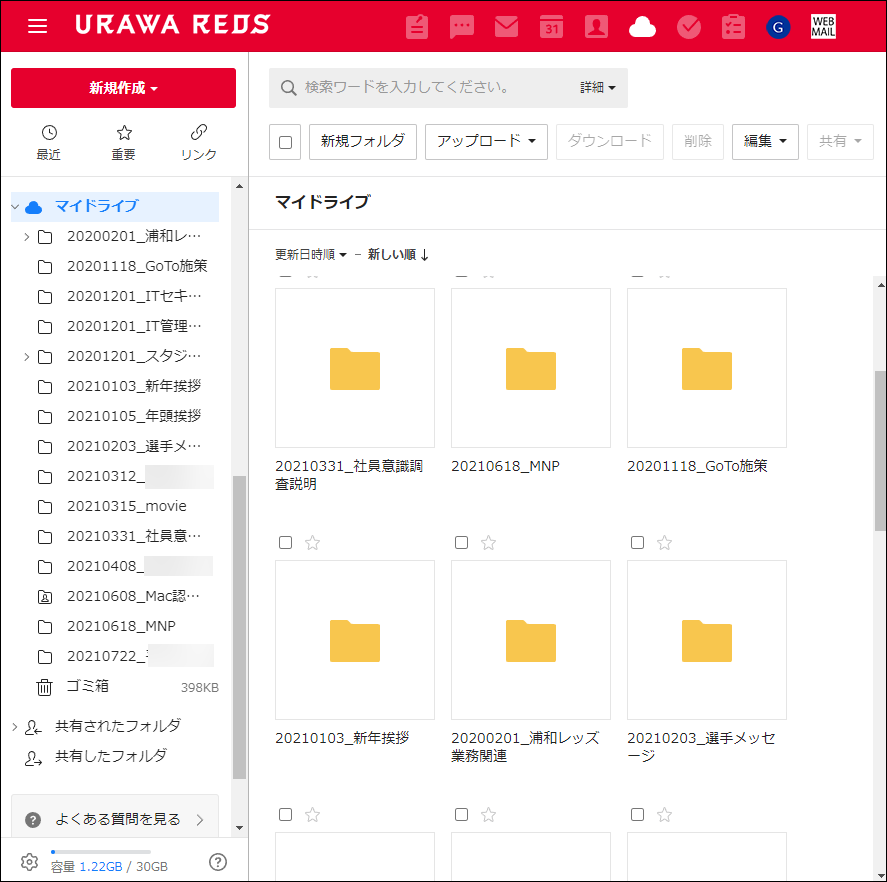Image resolution: width=887 pixels, height=882 pixels.
Task: Open the calendar icon in header
Action: (552, 27)
